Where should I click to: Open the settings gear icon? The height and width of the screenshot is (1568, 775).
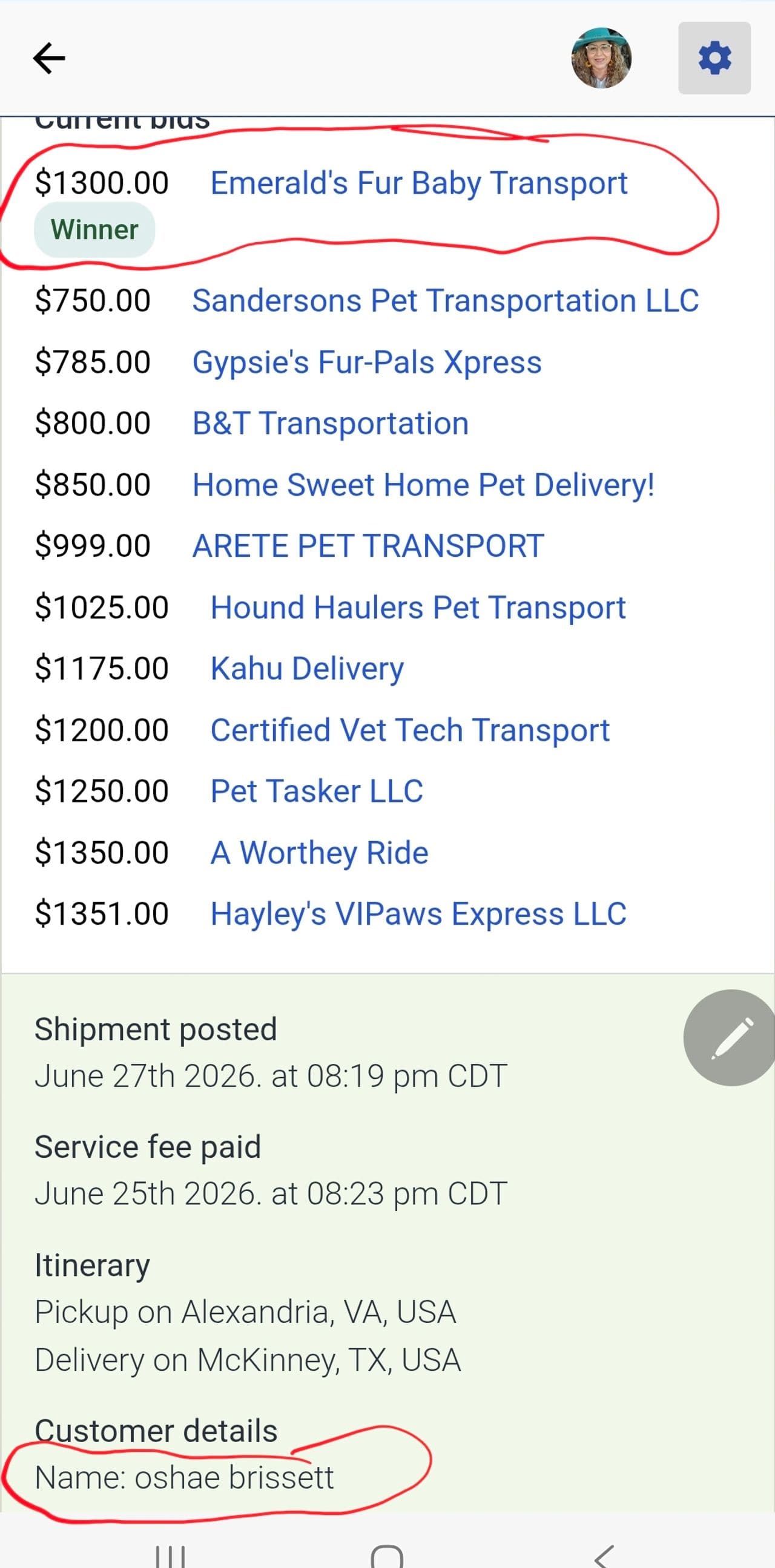coord(714,58)
